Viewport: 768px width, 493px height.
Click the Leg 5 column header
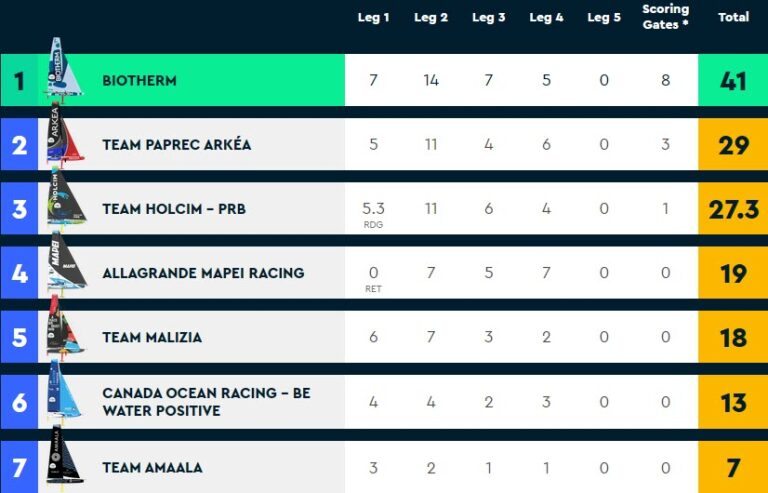(604, 18)
